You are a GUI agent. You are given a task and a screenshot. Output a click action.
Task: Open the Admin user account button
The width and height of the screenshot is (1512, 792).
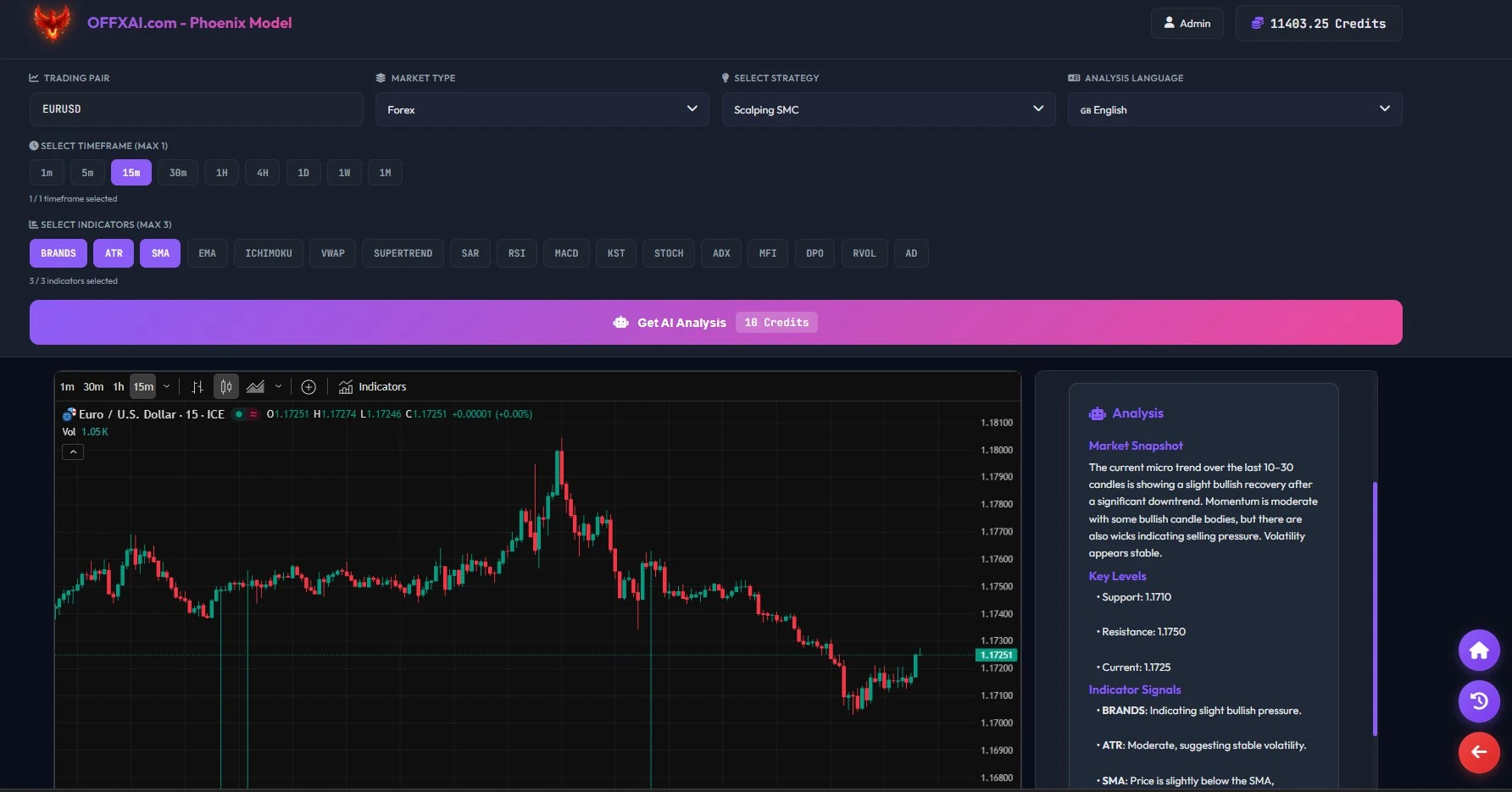(x=1187, y=23)
